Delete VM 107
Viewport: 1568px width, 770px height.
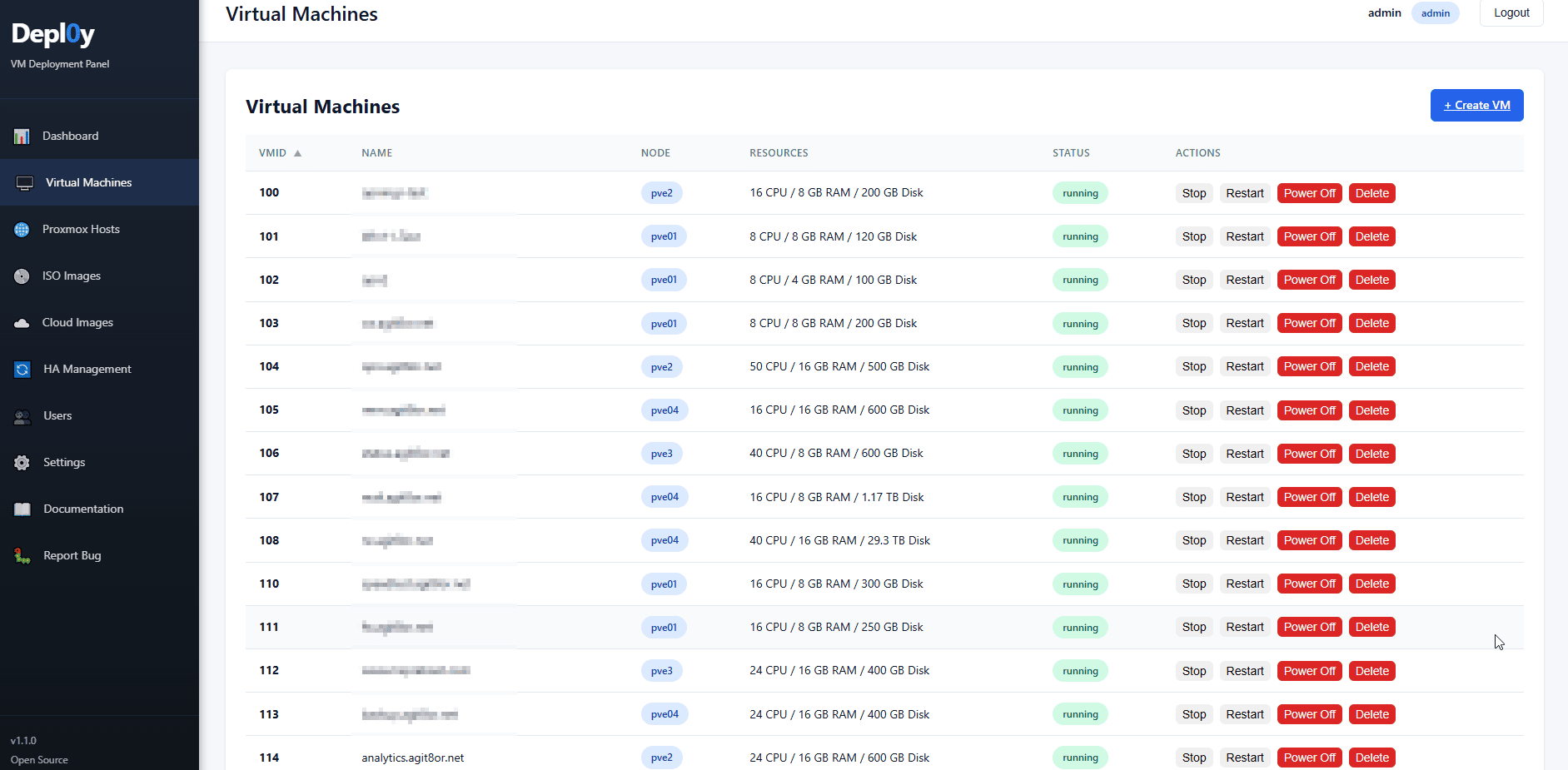(x=1371, y=497)
